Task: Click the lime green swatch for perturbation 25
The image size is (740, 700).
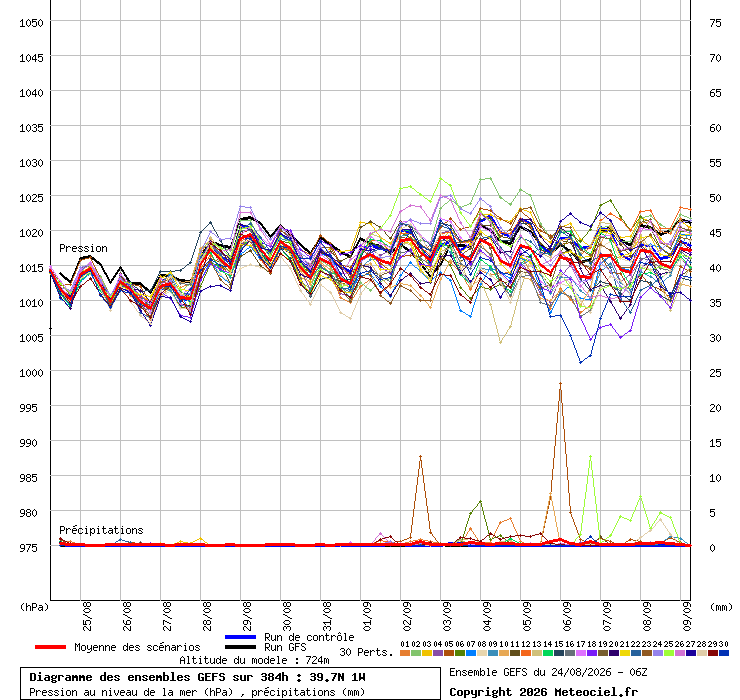Action: [x=669, y=653]
